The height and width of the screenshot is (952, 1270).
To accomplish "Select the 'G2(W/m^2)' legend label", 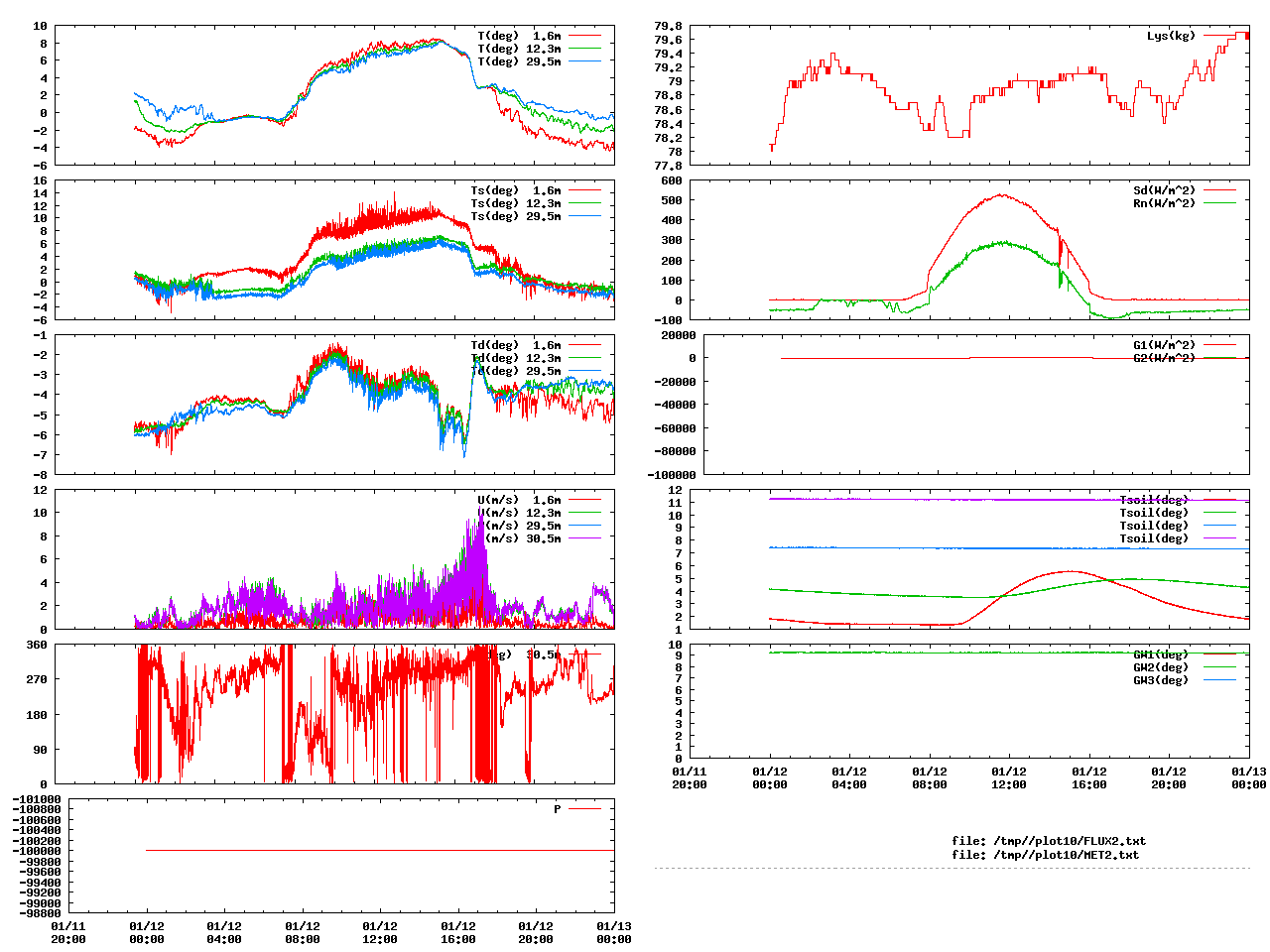I will click(1165, 358).
